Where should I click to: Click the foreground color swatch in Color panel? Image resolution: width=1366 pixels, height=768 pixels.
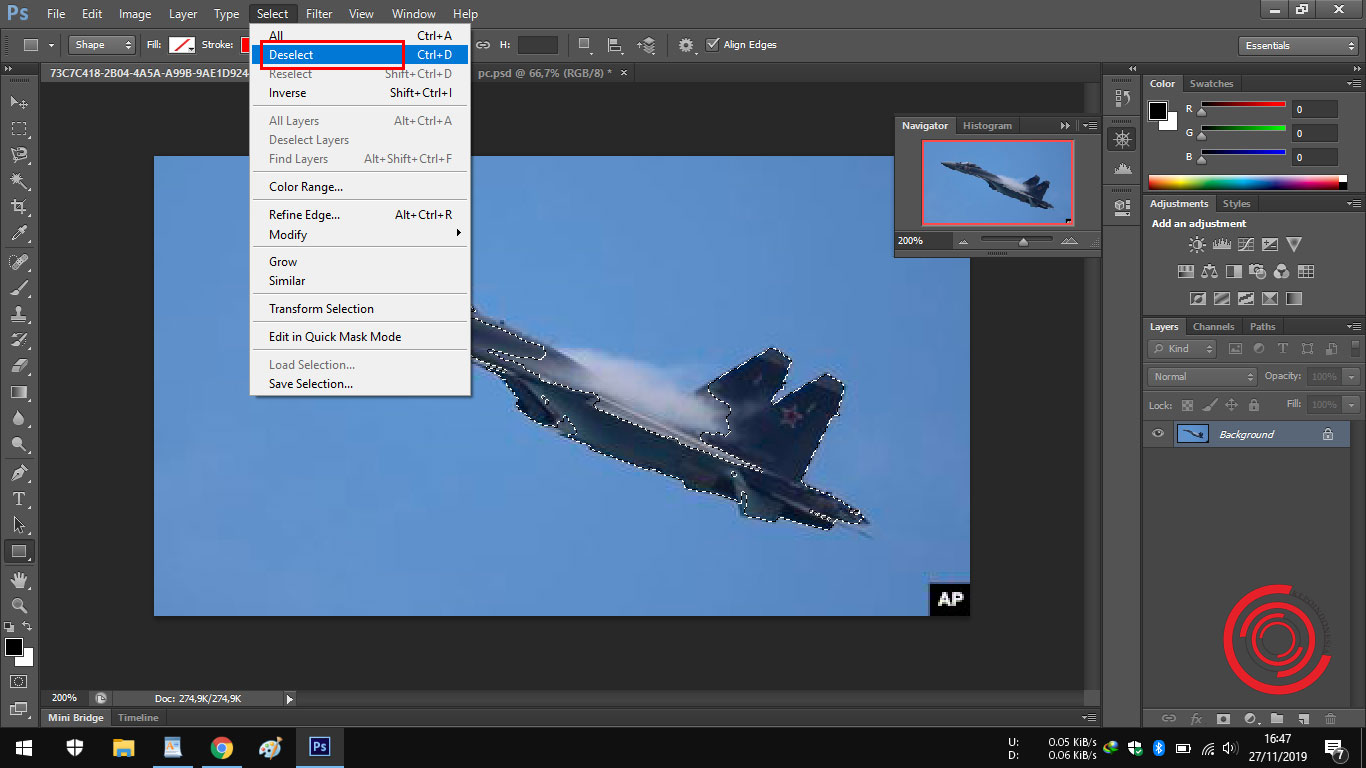pos(1158,110)
